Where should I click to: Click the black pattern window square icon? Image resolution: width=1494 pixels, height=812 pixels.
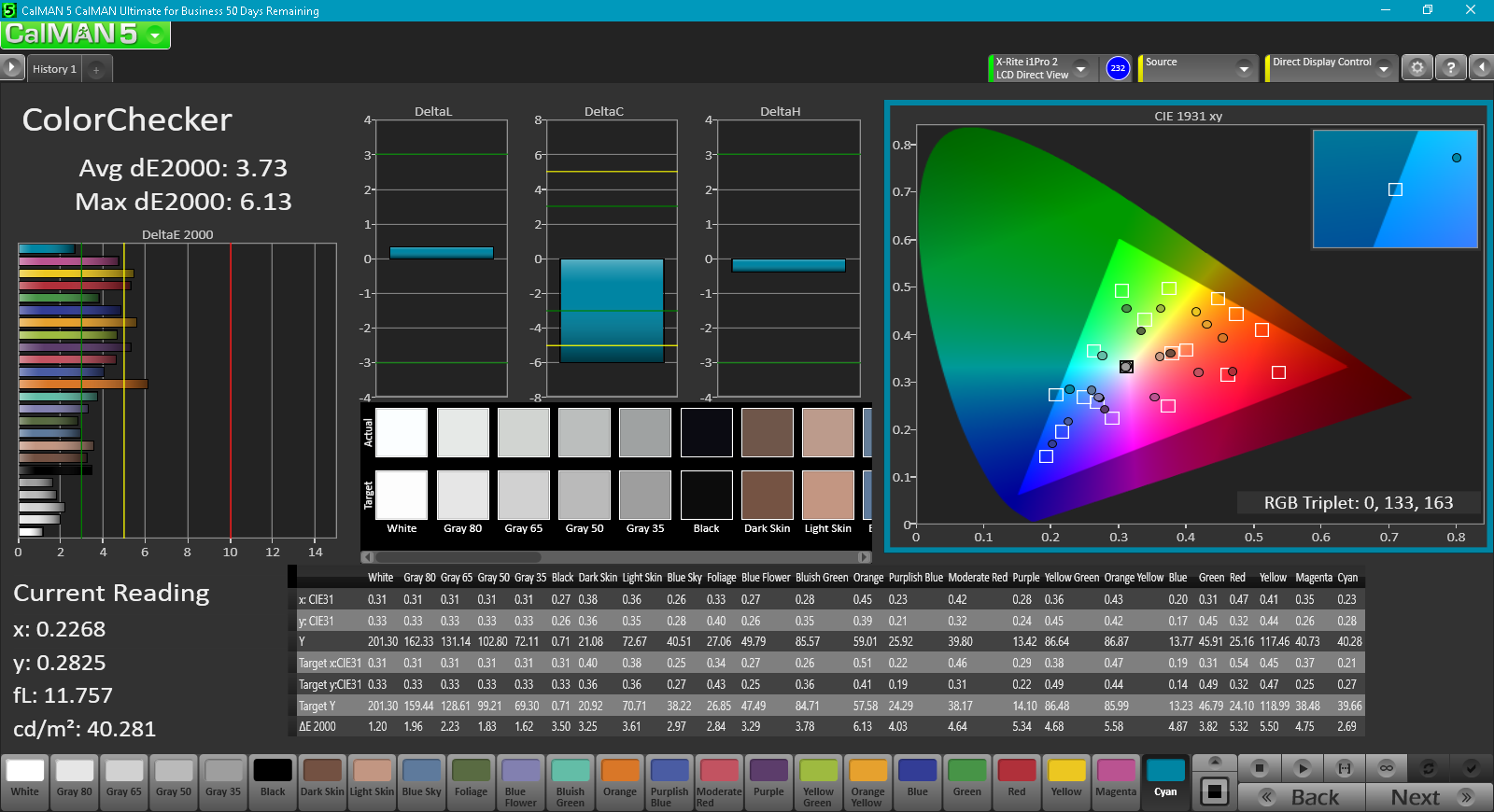tap(1214, 791)
